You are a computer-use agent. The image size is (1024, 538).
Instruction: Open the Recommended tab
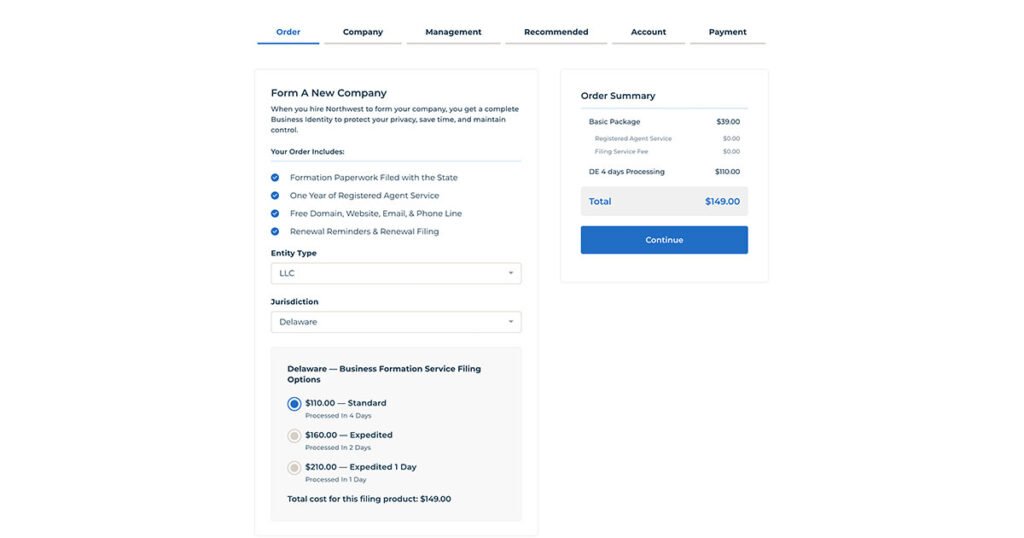tap(556, 32)
